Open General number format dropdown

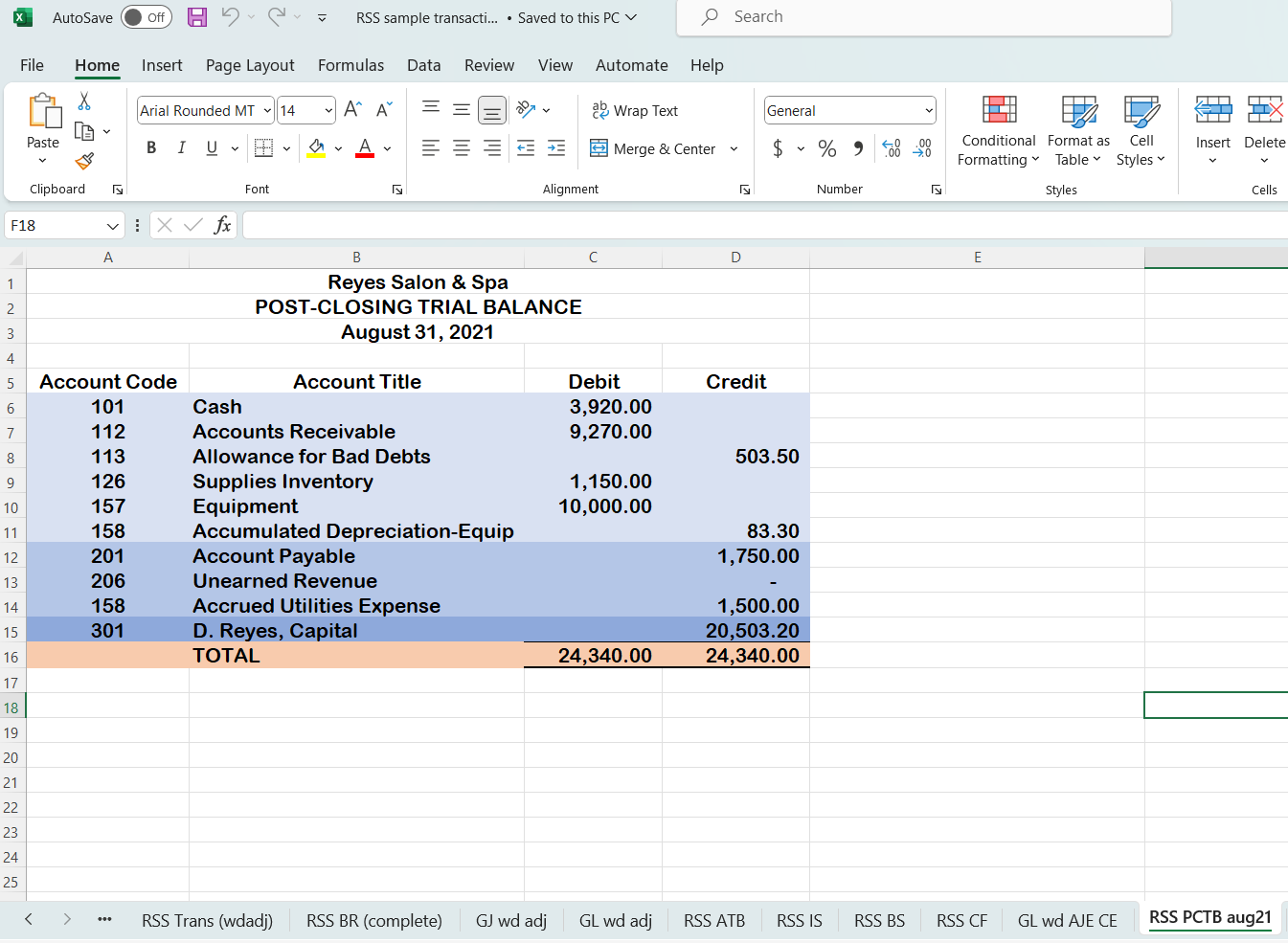pyautogui.click(x=929, y=111)
